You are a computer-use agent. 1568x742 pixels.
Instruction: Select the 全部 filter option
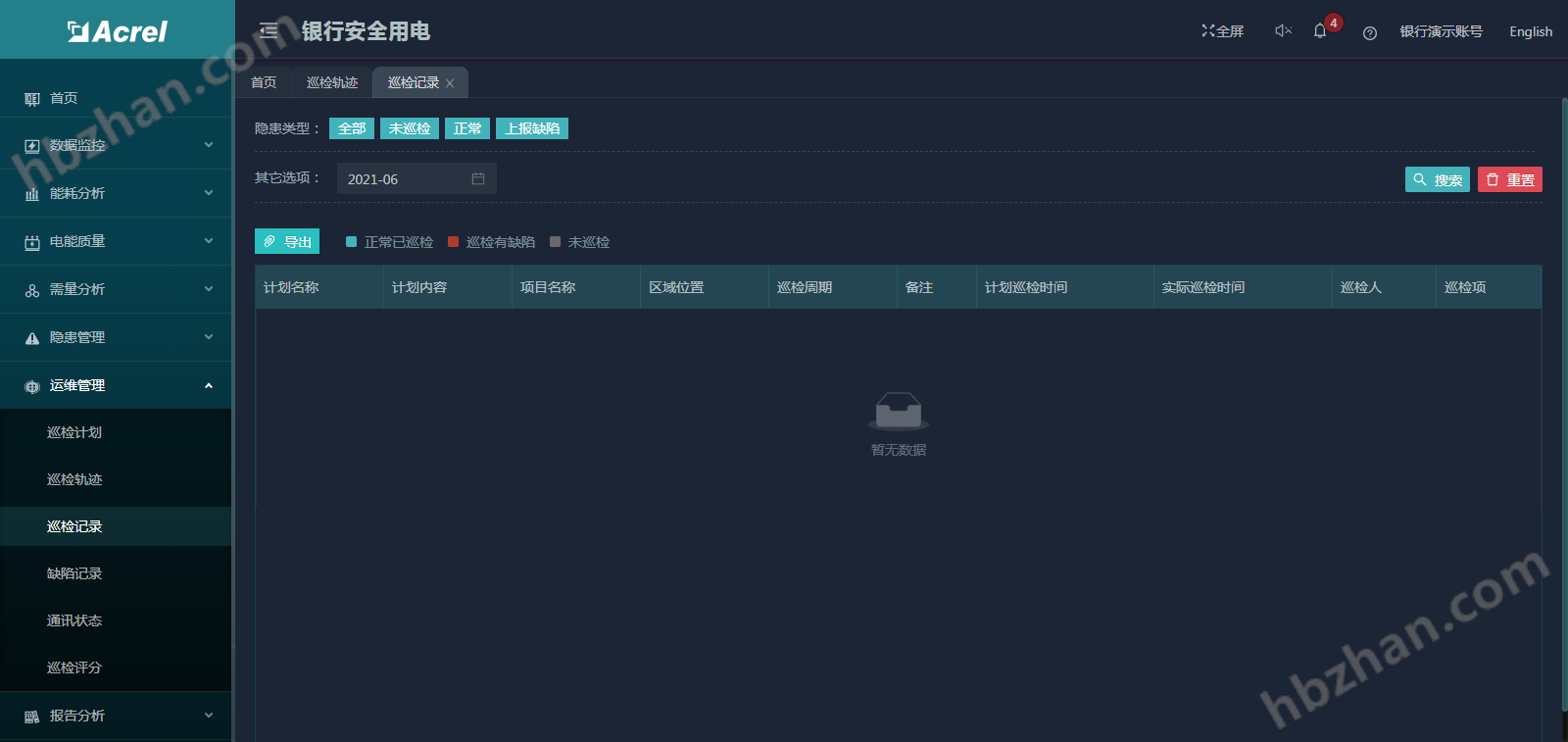352,128
